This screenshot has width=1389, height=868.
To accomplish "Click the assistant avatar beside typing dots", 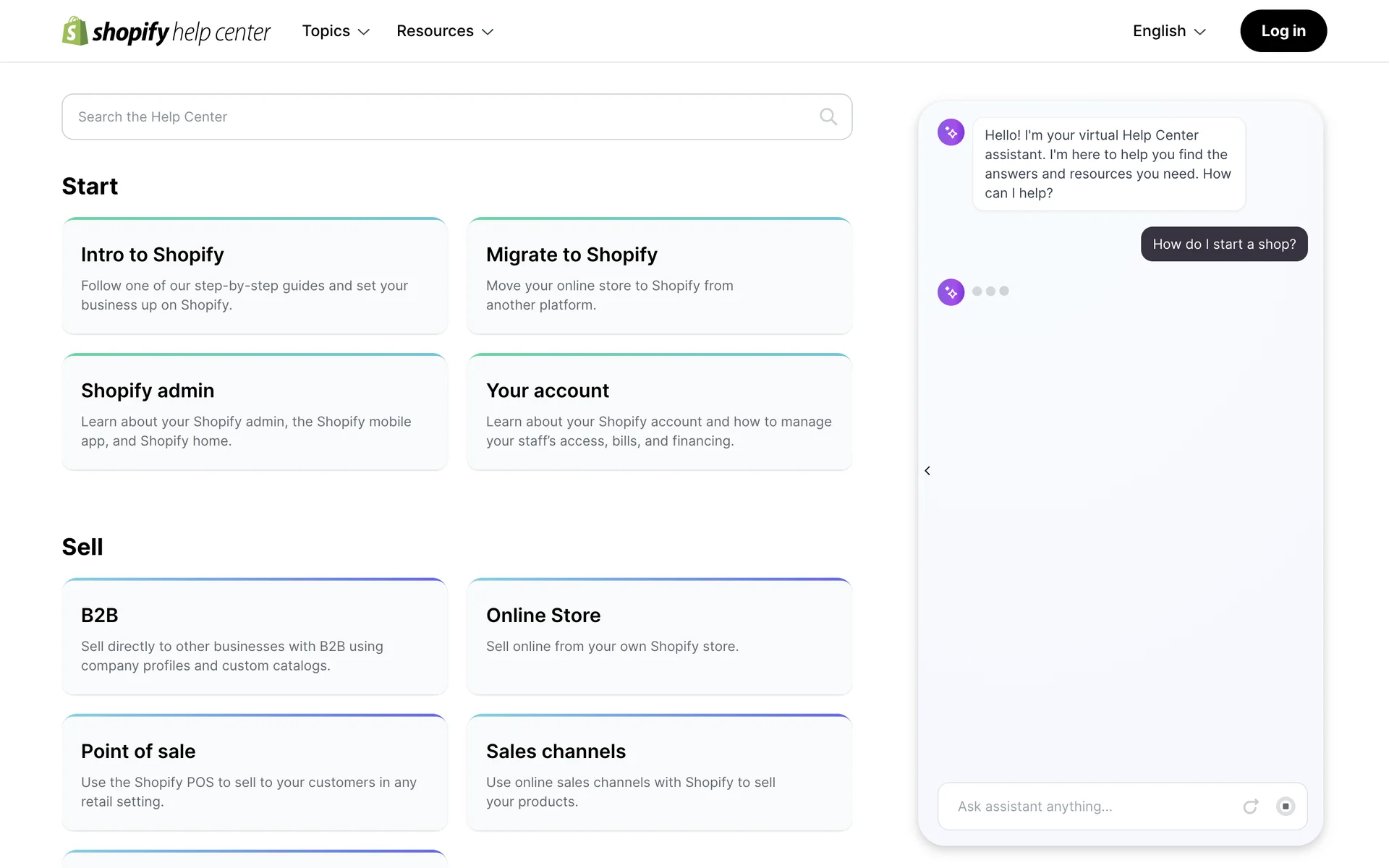I will (951, 292).
